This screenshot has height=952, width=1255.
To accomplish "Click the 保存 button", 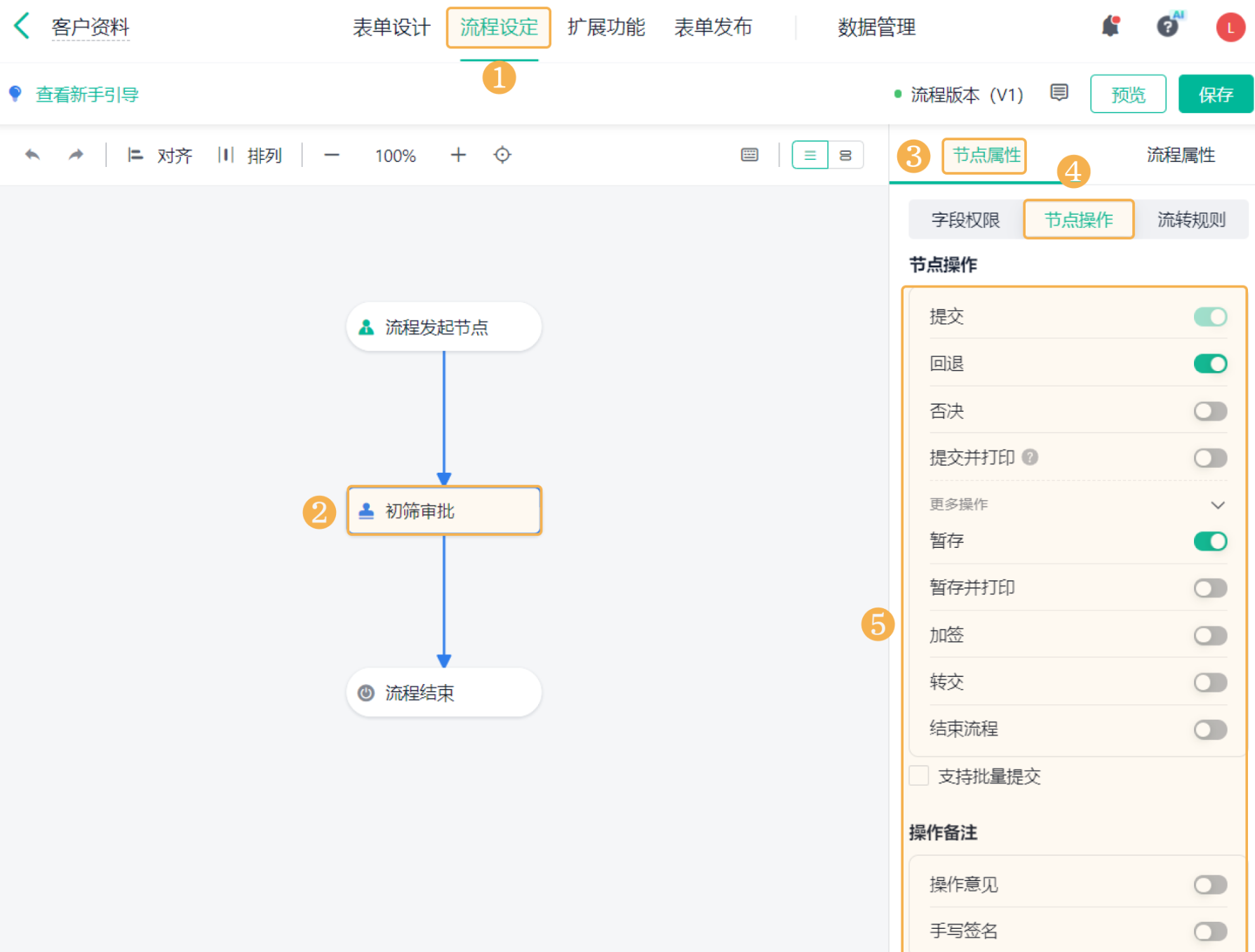I will [1216, 94].
